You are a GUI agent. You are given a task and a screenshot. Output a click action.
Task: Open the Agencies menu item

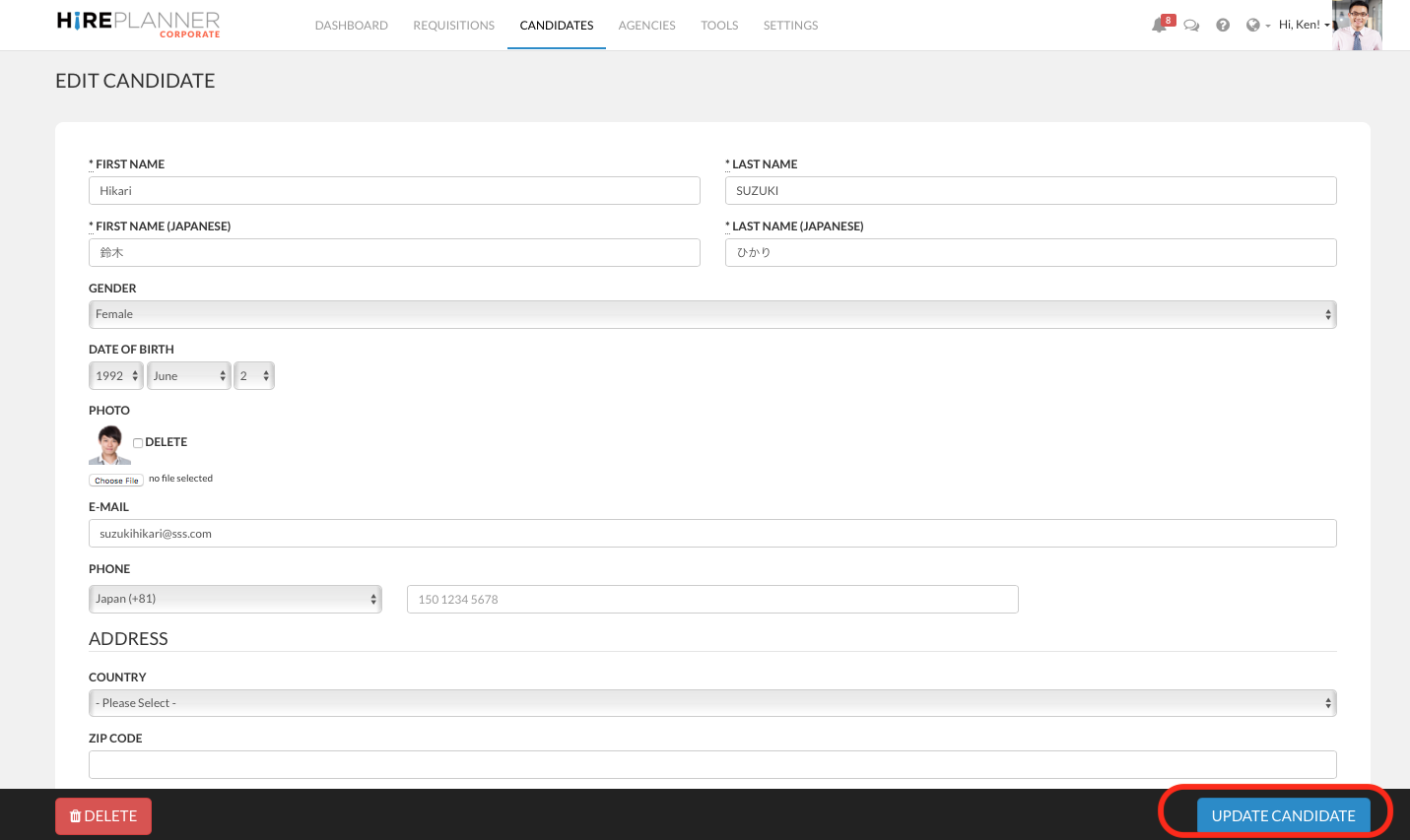(x=646, y=26)
